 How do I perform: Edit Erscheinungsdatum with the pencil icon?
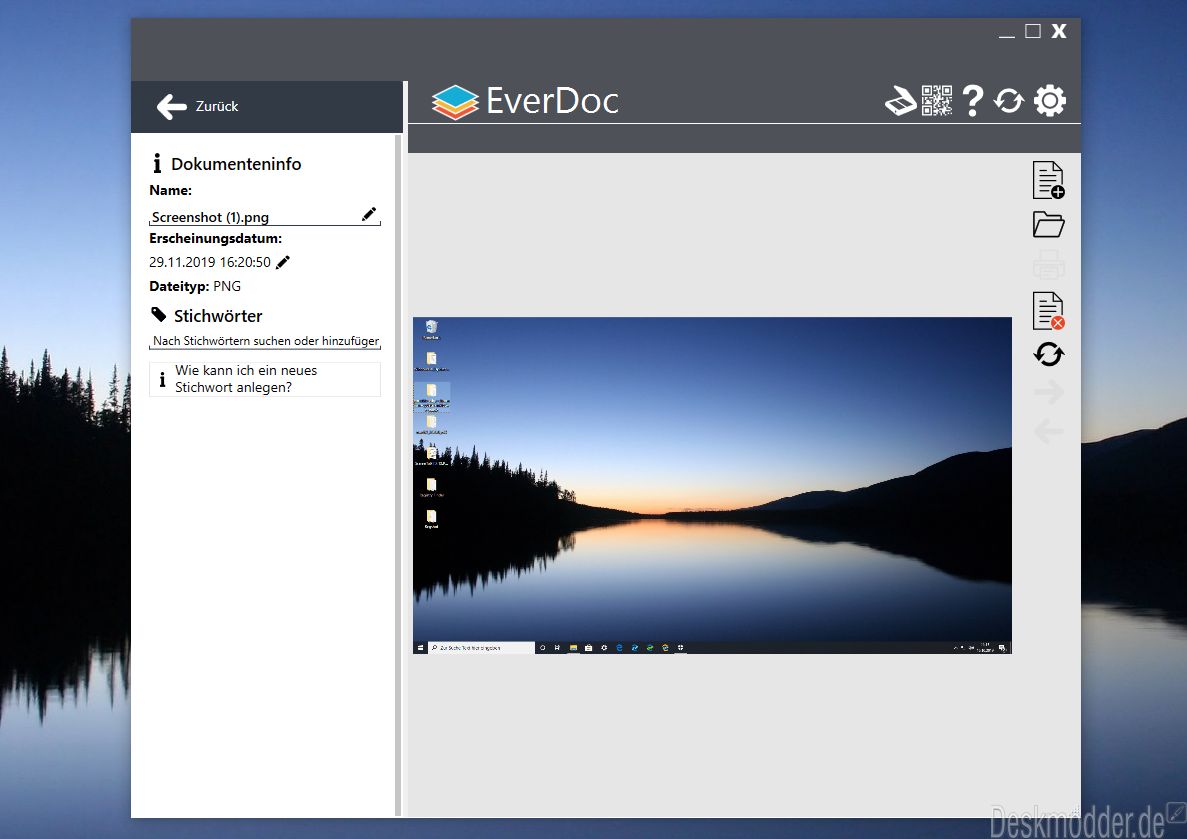283,262
